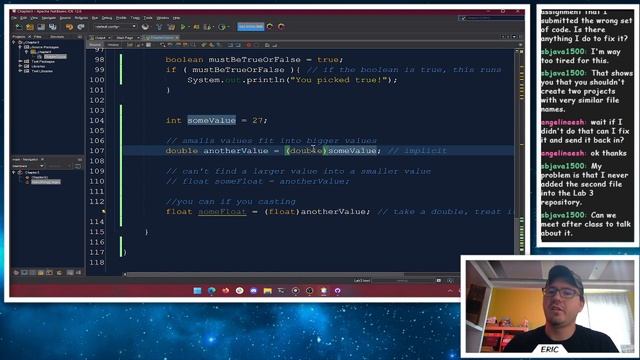
Task: Click the Save All toolbar icon
Action: tap(53, 27)
